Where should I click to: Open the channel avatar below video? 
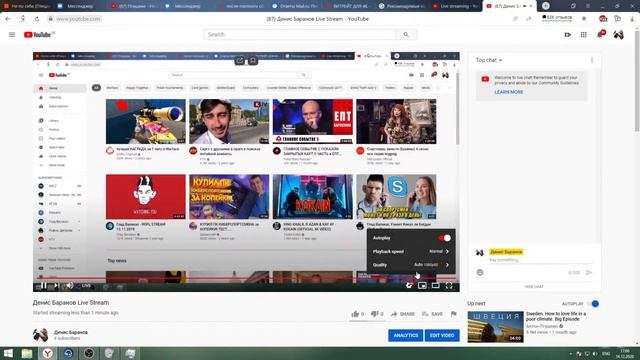coord(40,335)
